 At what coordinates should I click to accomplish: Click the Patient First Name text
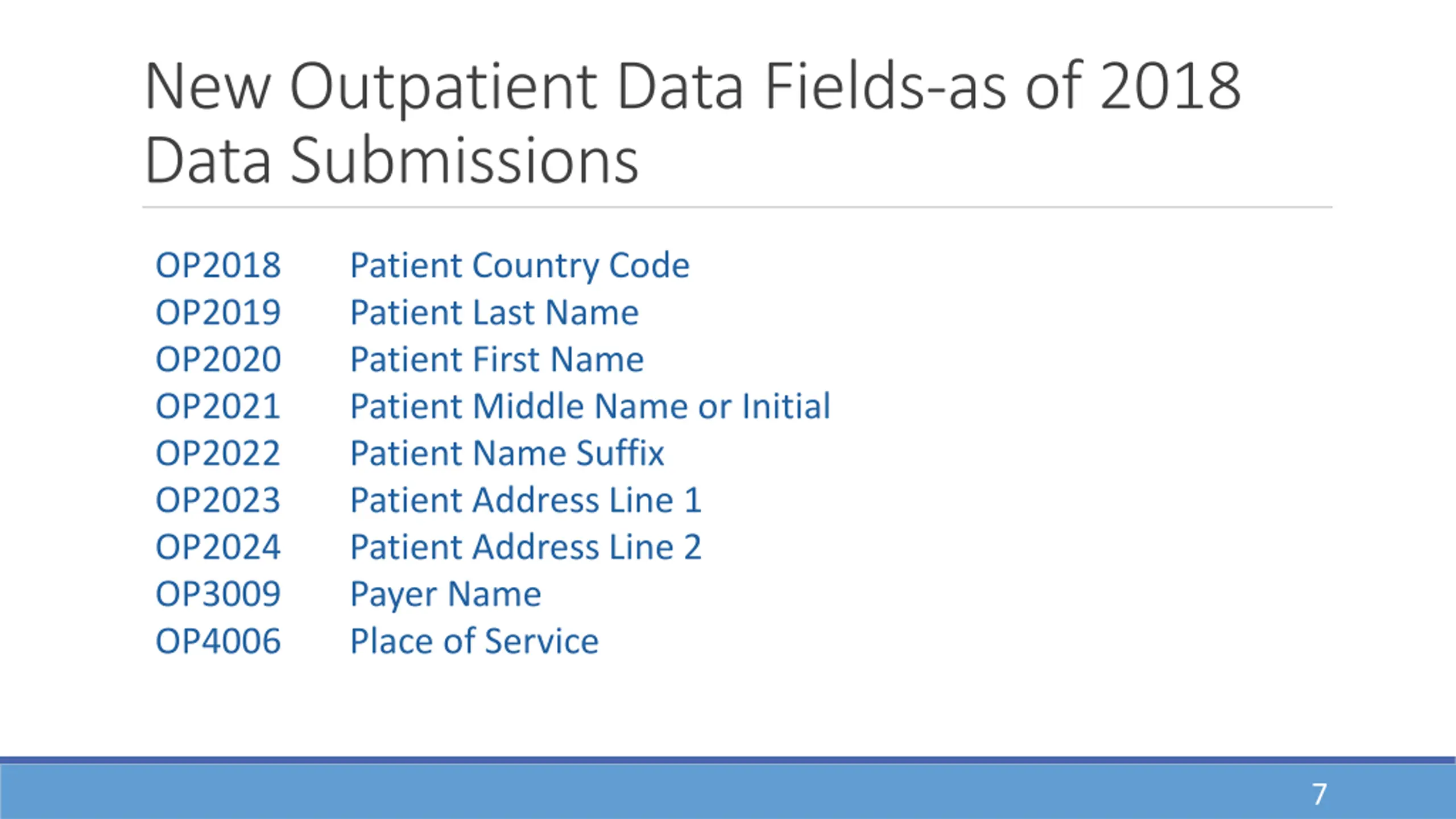click(497, 360)
